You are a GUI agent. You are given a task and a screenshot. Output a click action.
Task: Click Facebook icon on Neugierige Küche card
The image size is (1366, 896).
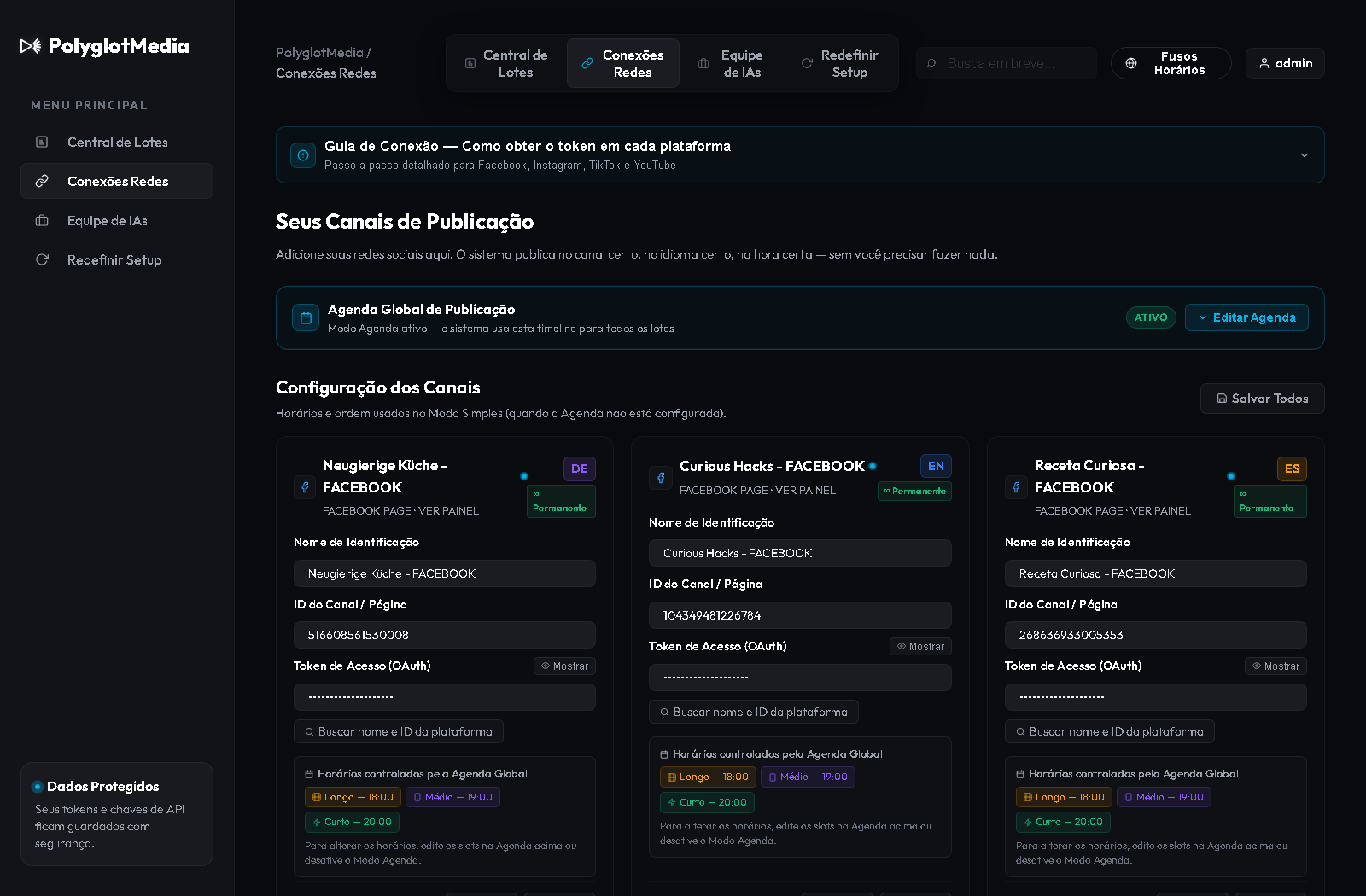tap(305, 487)
